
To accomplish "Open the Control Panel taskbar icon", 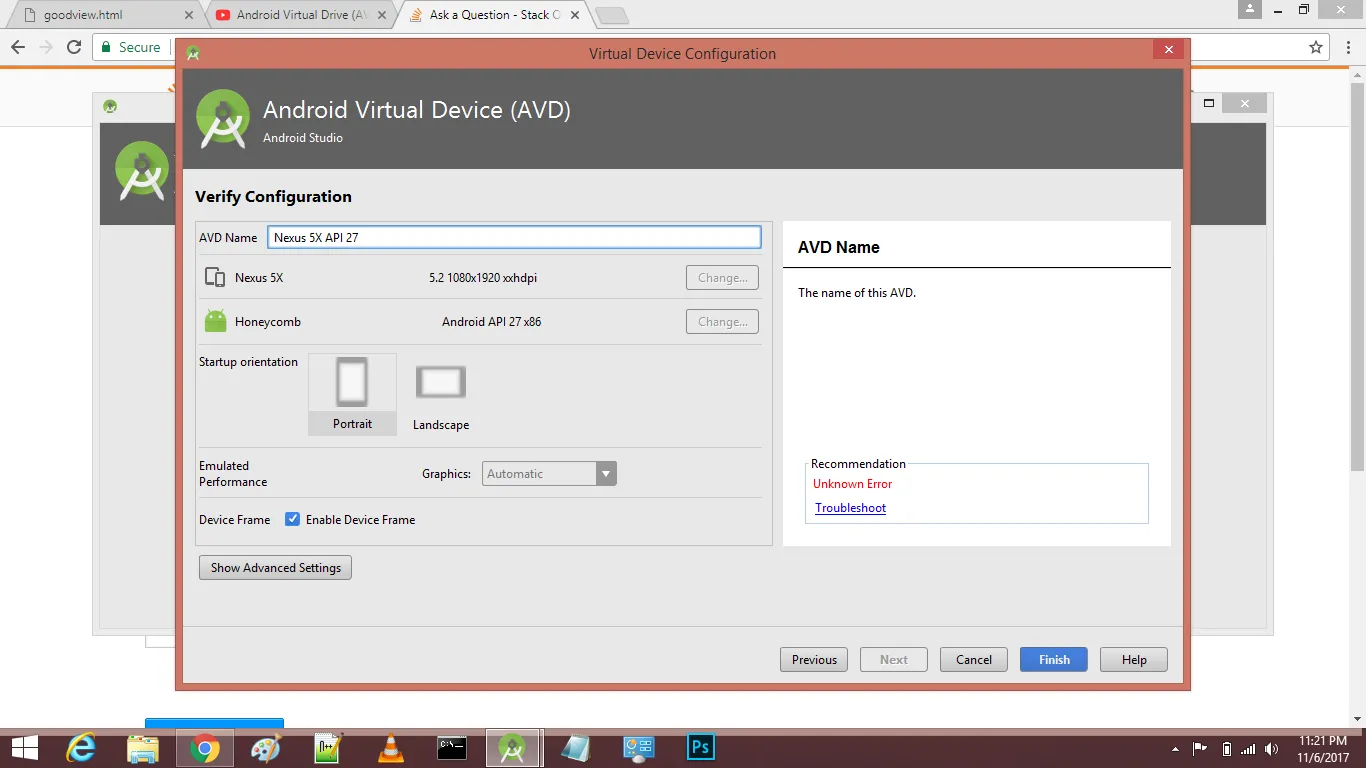I will [x=638, y=748].
